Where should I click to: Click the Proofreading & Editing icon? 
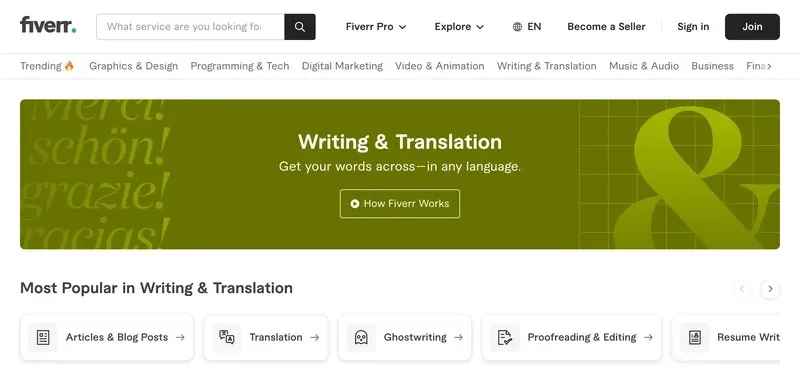pyautogui.click(x=505, y=337)
